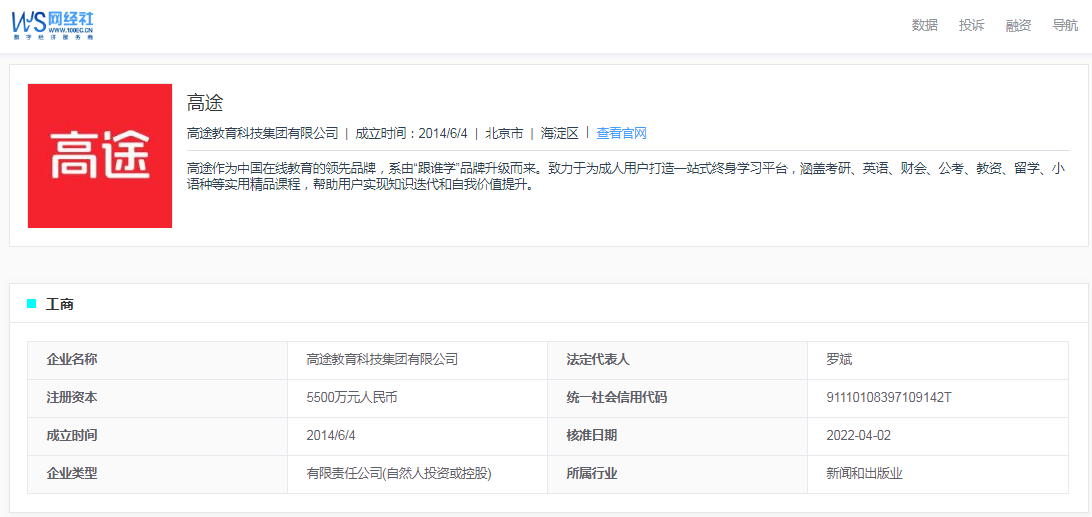Follow the 查看官网 link

click(622, 133)
